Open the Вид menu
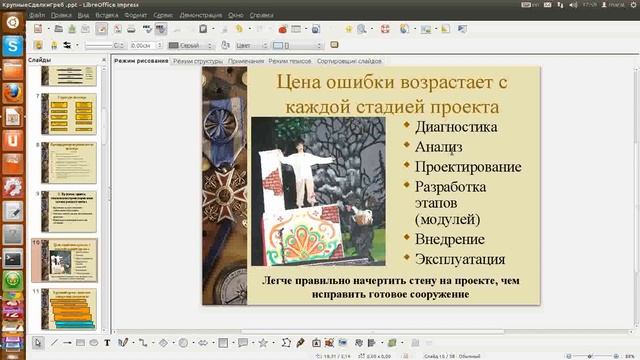 click(x=83, y=15)
